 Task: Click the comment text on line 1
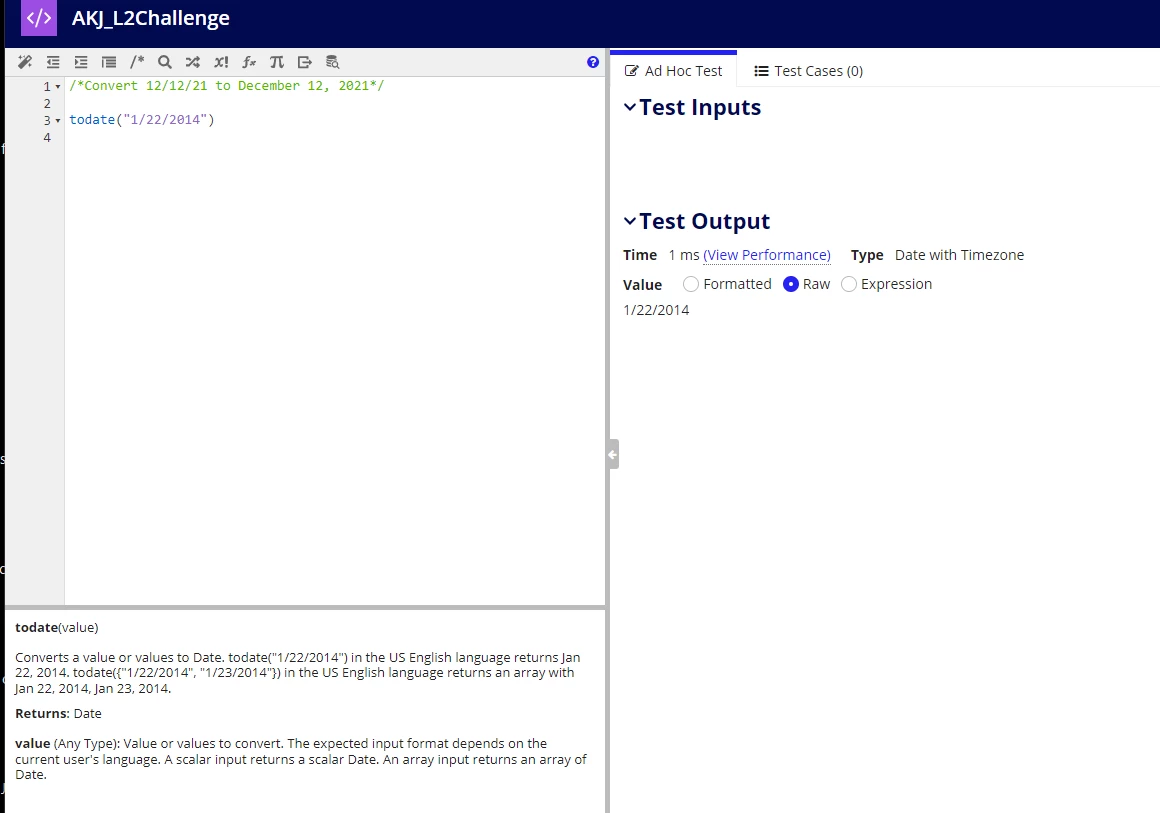pyautogui.click(x=226, y=86)
